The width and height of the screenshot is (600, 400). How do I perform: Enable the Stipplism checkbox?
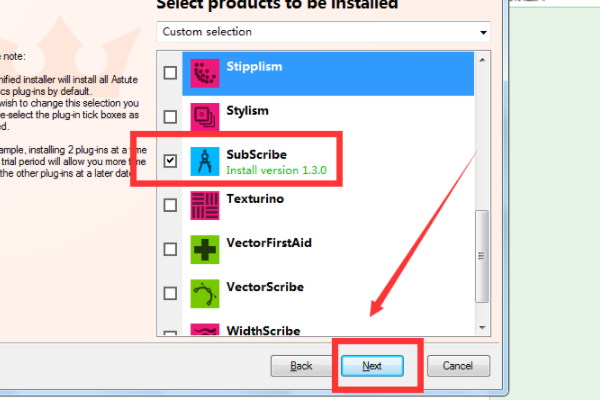coord(170,73)
